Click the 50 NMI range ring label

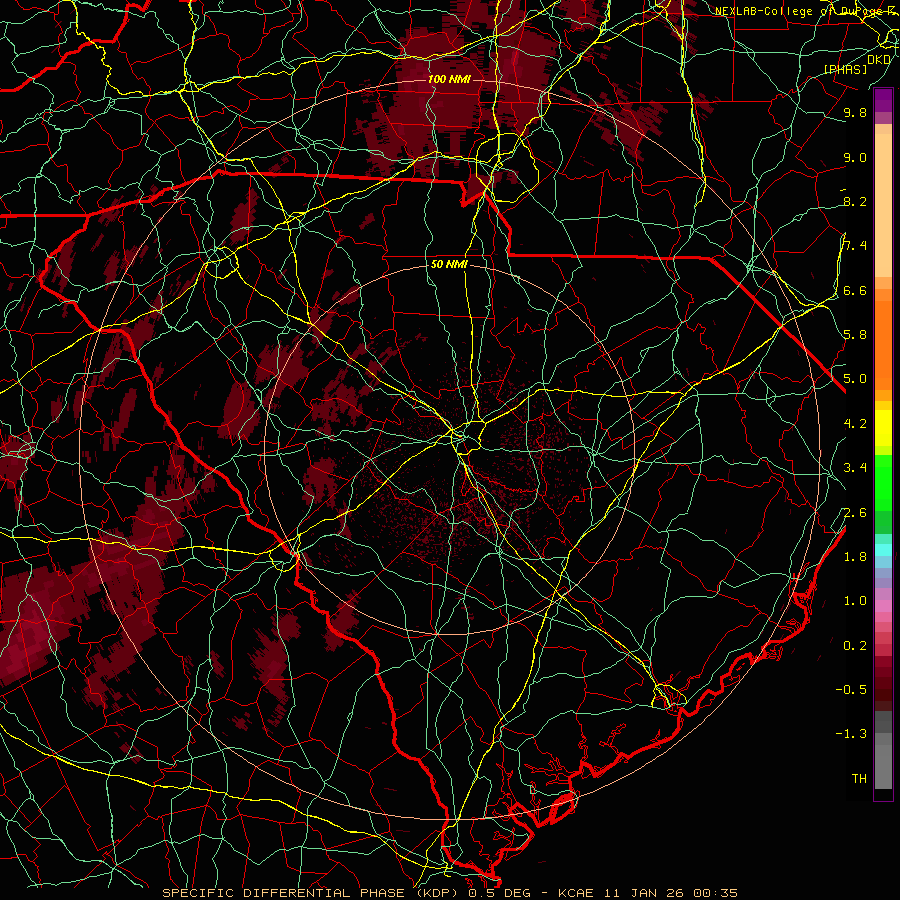[449, 264]
